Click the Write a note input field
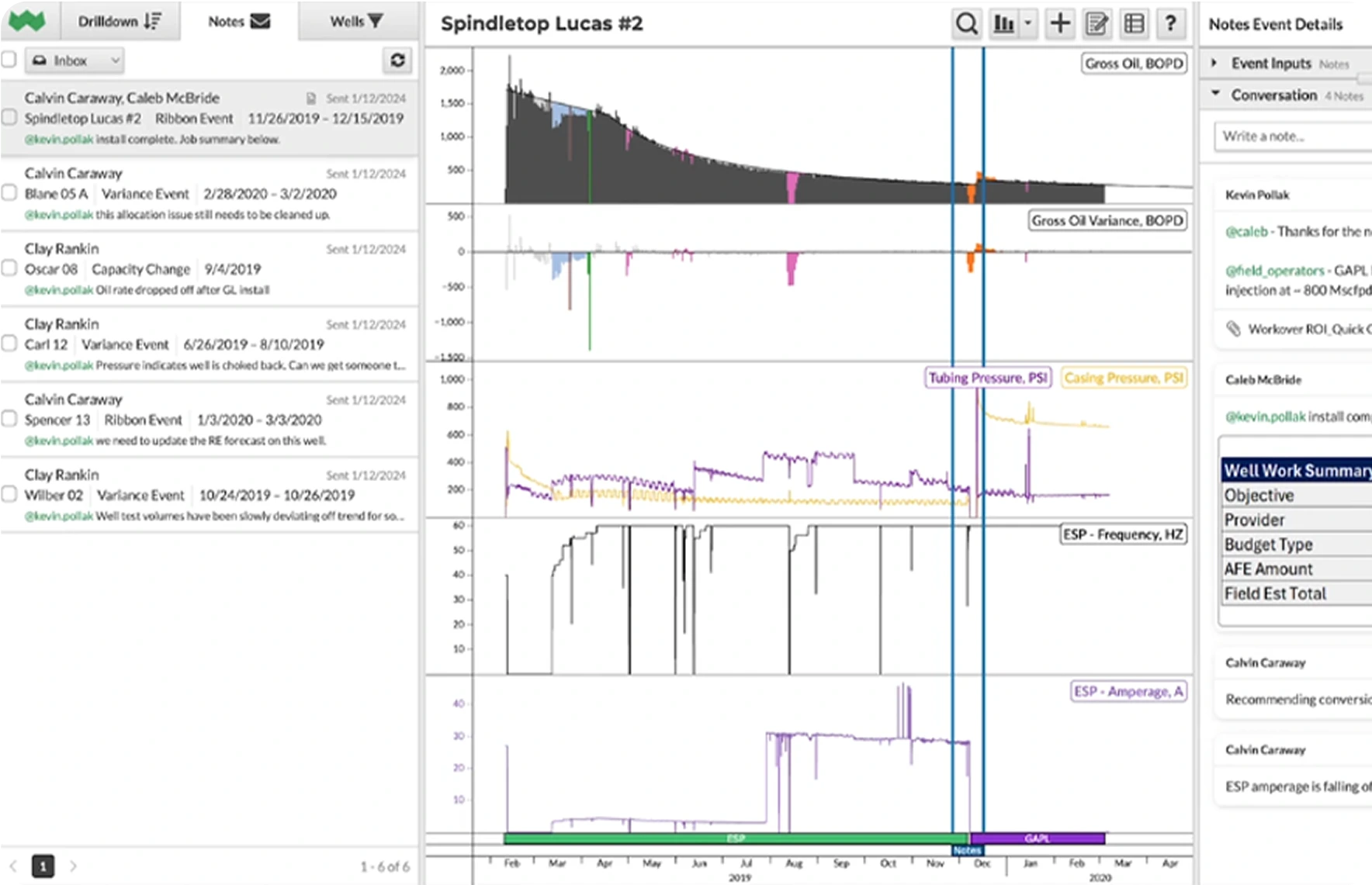 tap(1291, 137)
